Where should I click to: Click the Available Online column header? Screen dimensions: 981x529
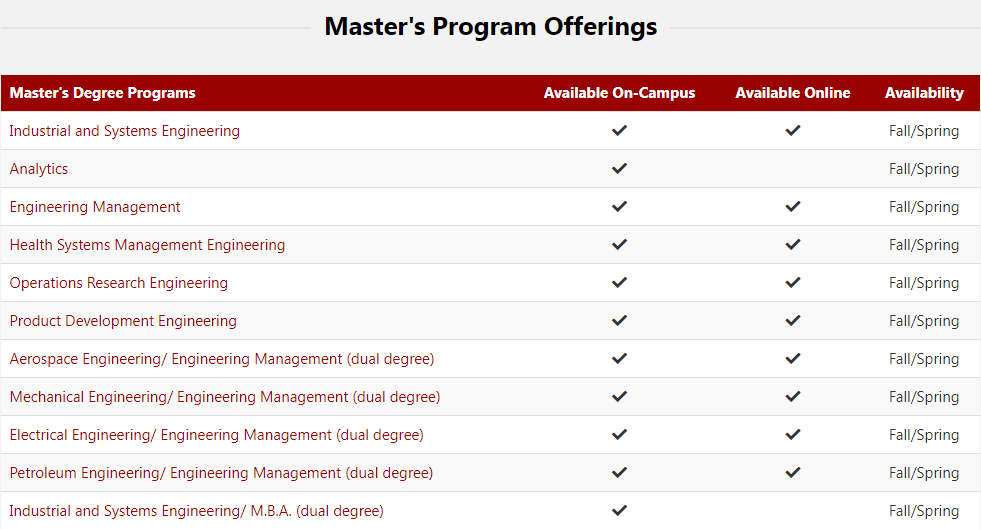pyautogui.click(x=793, y=93)
